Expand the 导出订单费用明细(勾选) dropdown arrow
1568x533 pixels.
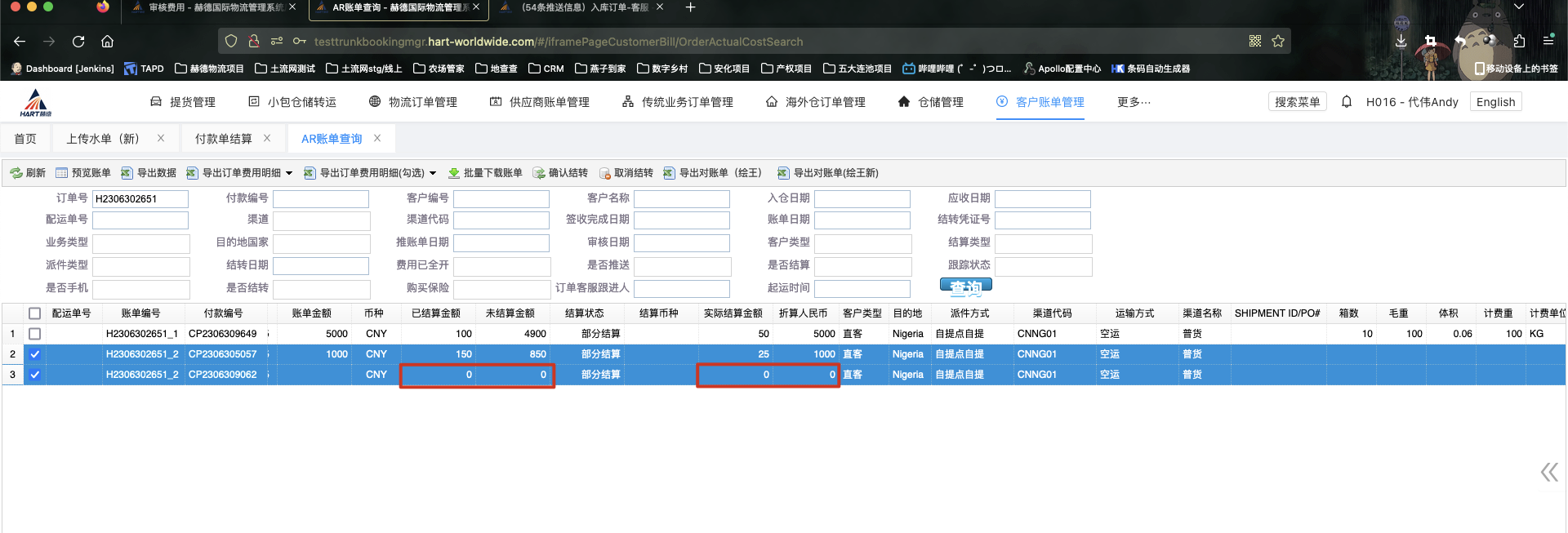[433, 173]
